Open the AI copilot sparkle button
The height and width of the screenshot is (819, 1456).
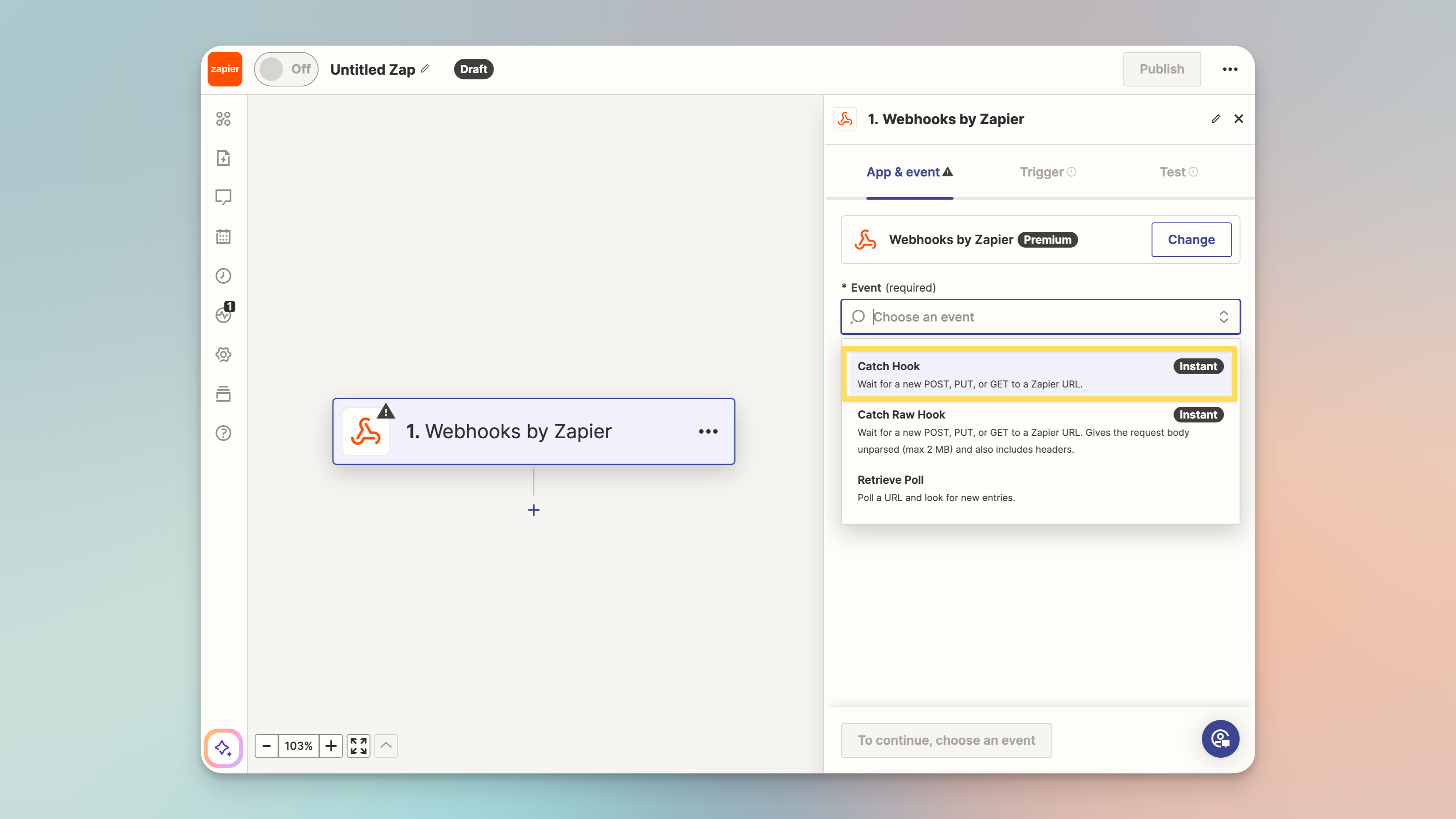click(223, 748)
